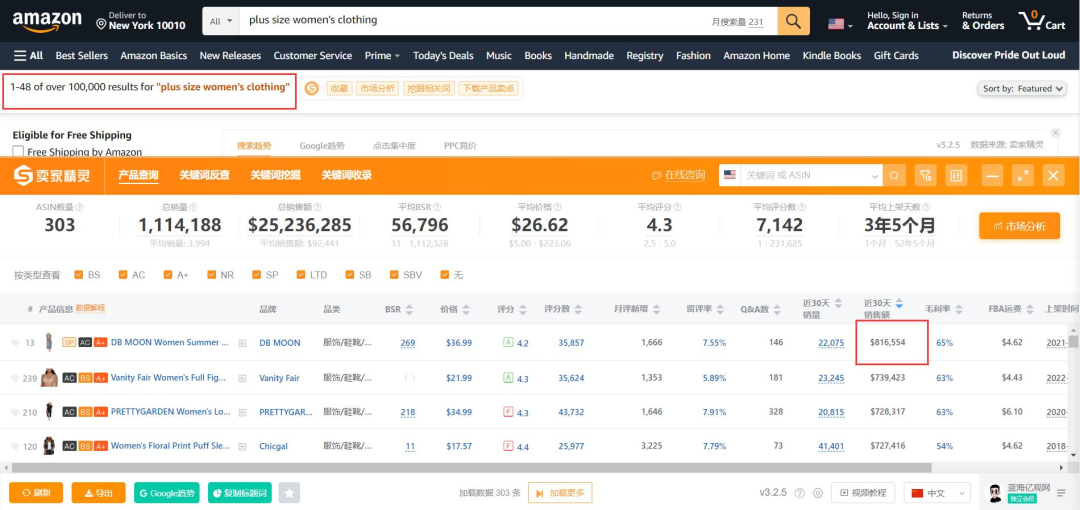Expand the 中文 language selector
1080x510 pixels.
click(x=937, y=493)
